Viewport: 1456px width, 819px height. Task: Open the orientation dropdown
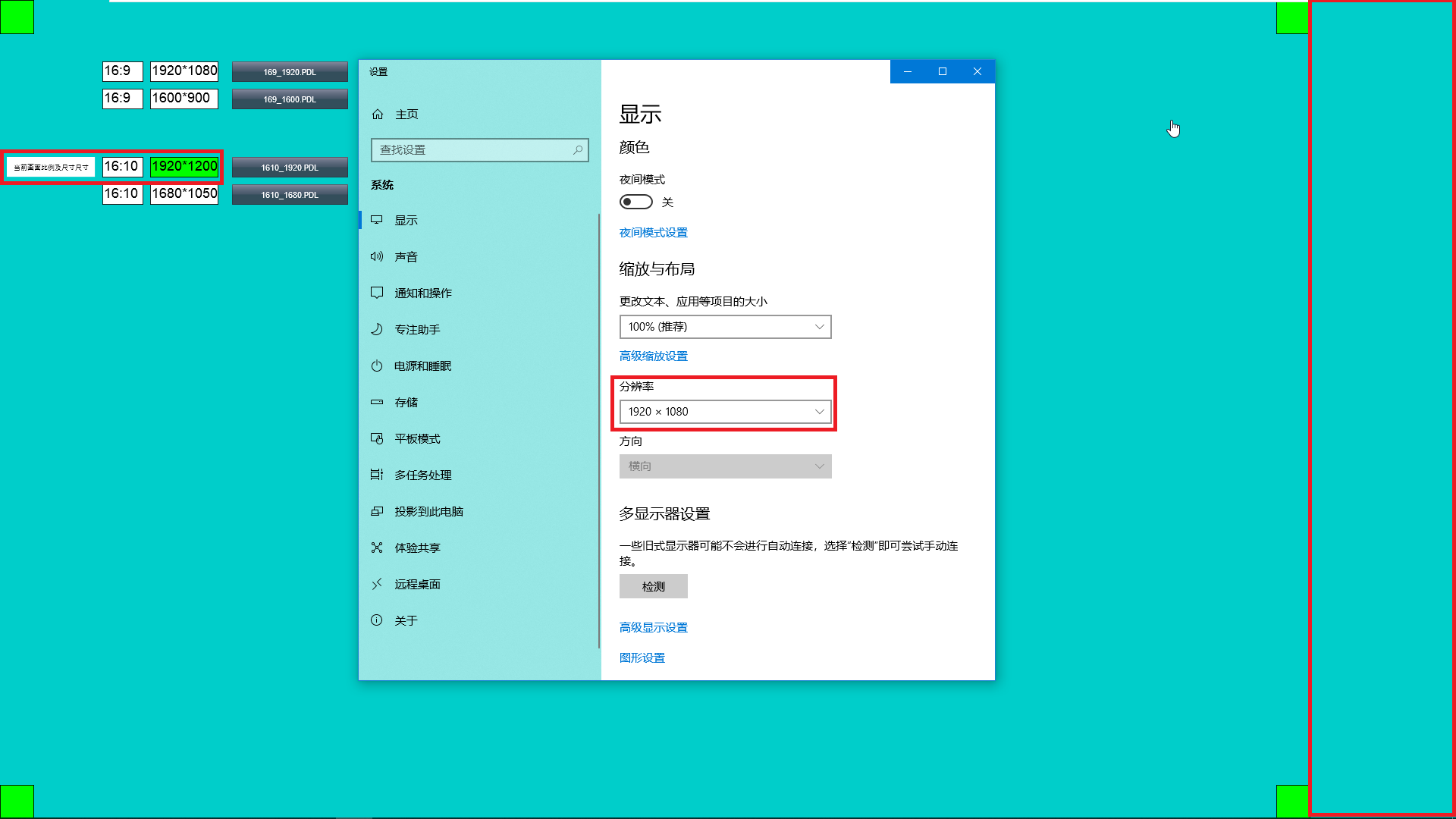click(725, 466)
